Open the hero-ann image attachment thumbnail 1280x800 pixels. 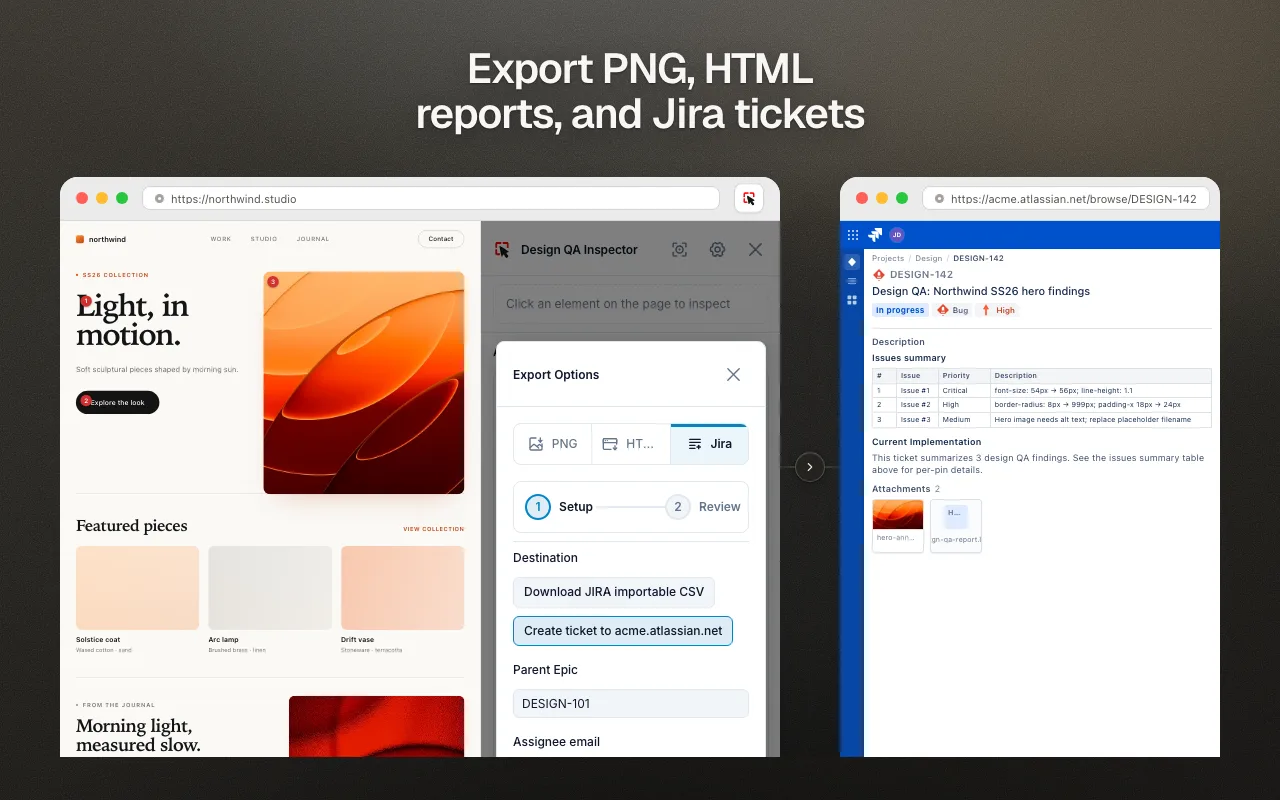point(898,525)
